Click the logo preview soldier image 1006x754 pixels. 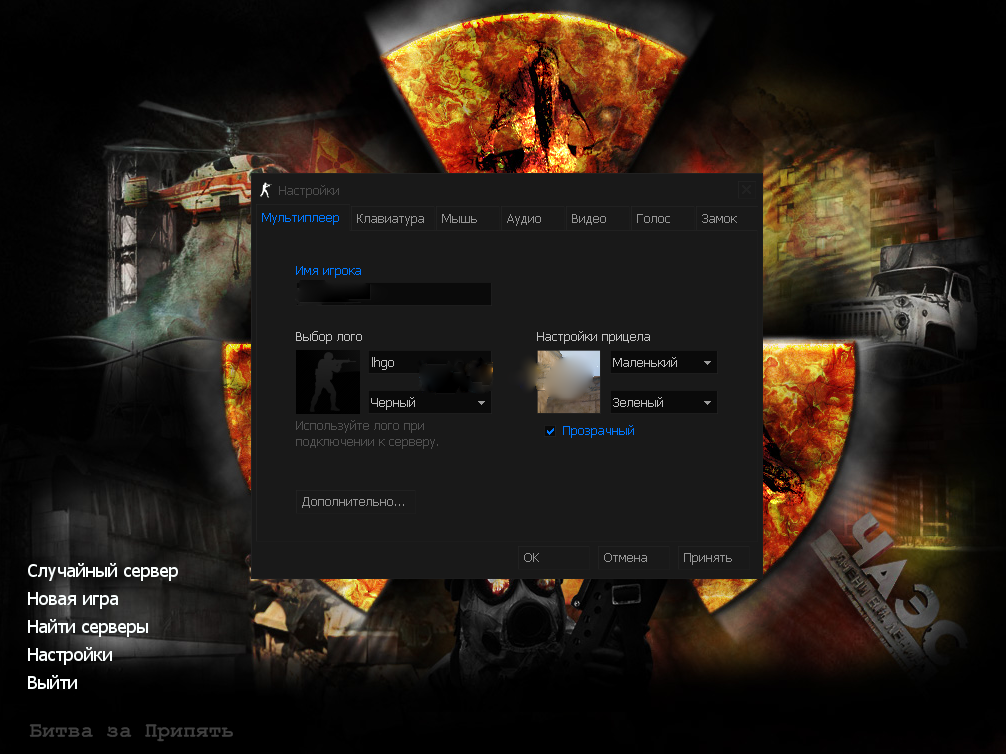(x=328, y=382)
